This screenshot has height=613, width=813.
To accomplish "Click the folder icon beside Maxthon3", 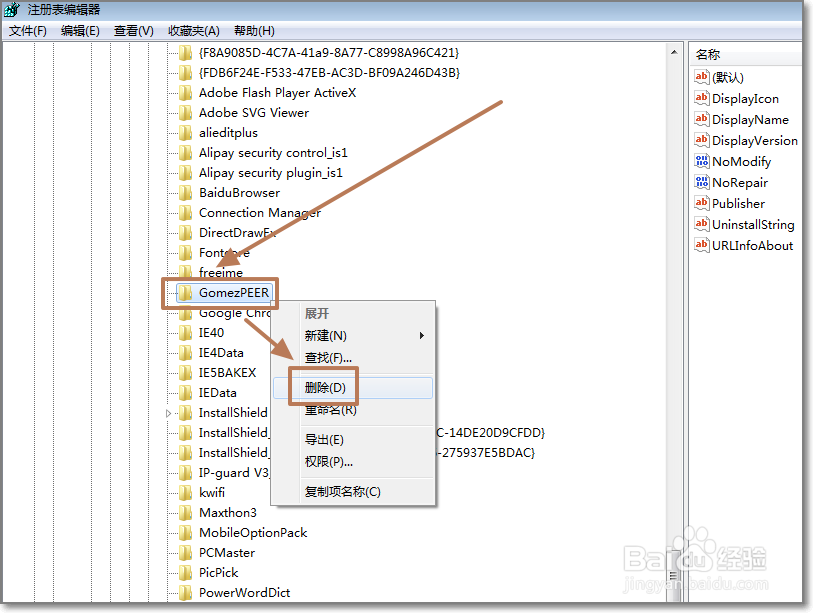I will [x=186, y=513].
